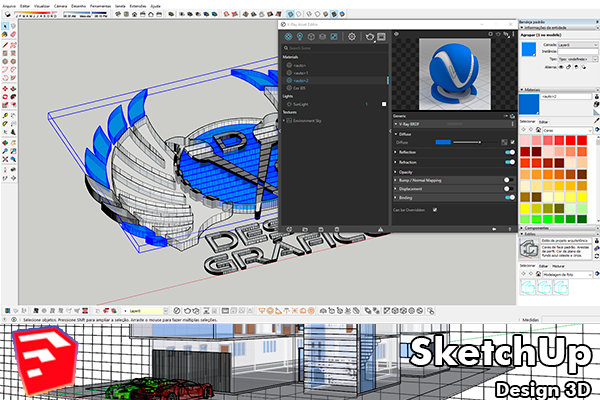This screenshot has width=600, height=400.
Task: Expand Environment Sky texture tree
Action: pos(284,121)
